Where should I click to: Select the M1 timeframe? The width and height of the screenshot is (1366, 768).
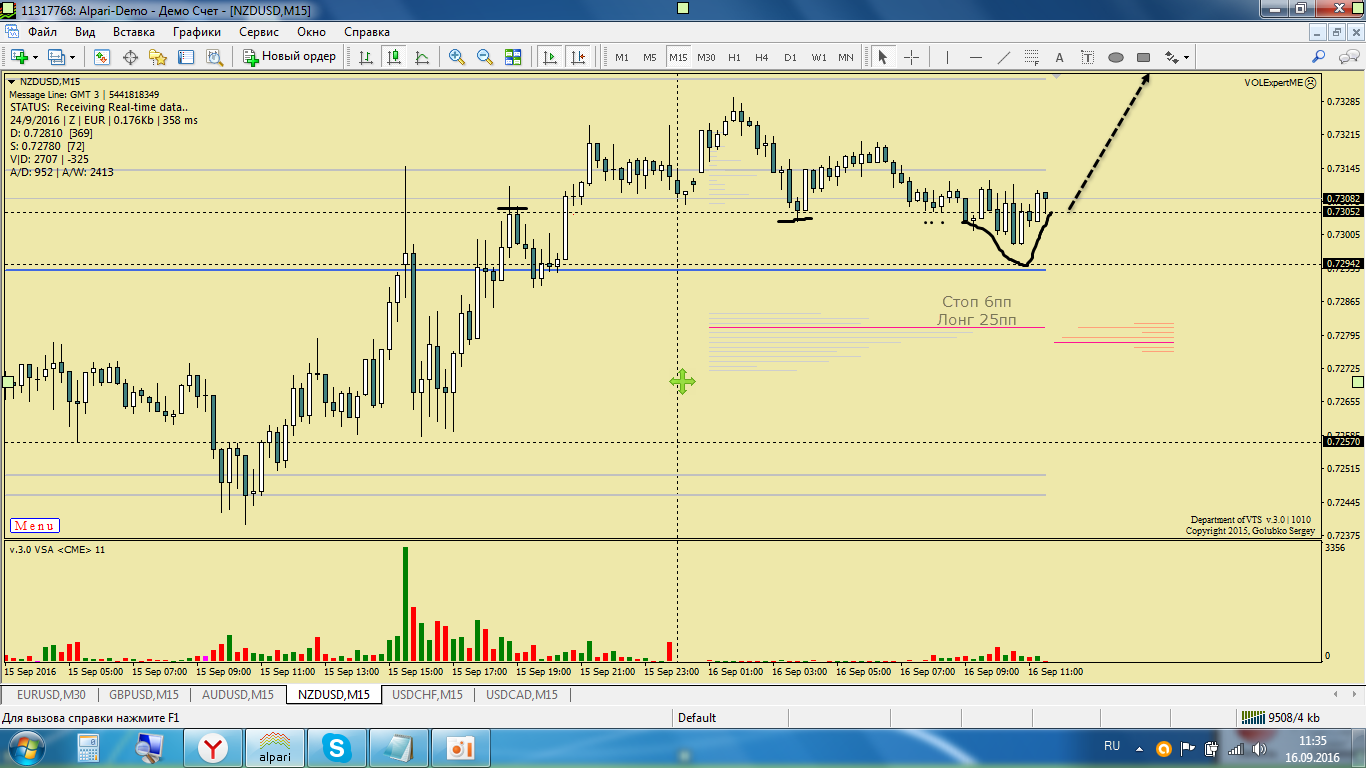coord(622,57)
